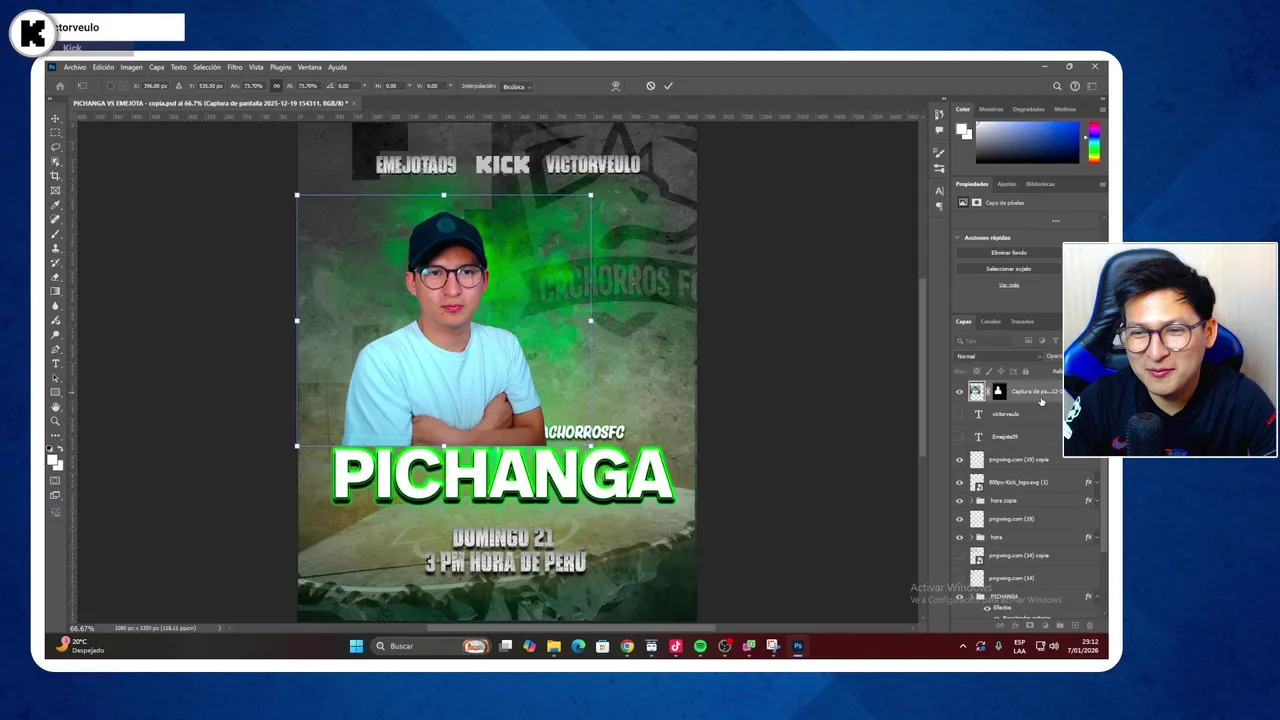The image size is (1280, 720).
Task: Select the Eyedropper tool
Action: point(55,205)
